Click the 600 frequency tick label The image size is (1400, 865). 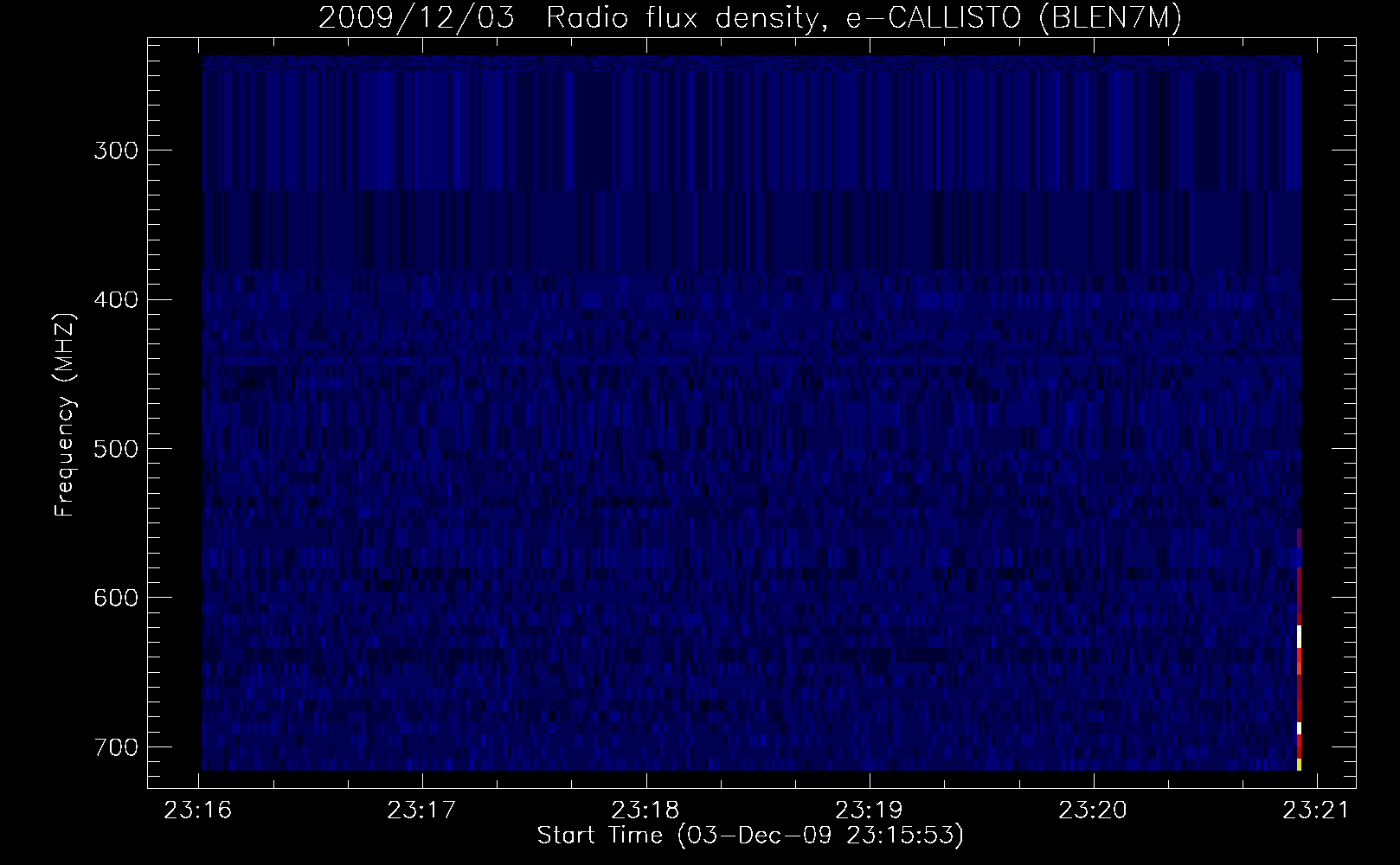pyautogui.click(x=117, y=598)
